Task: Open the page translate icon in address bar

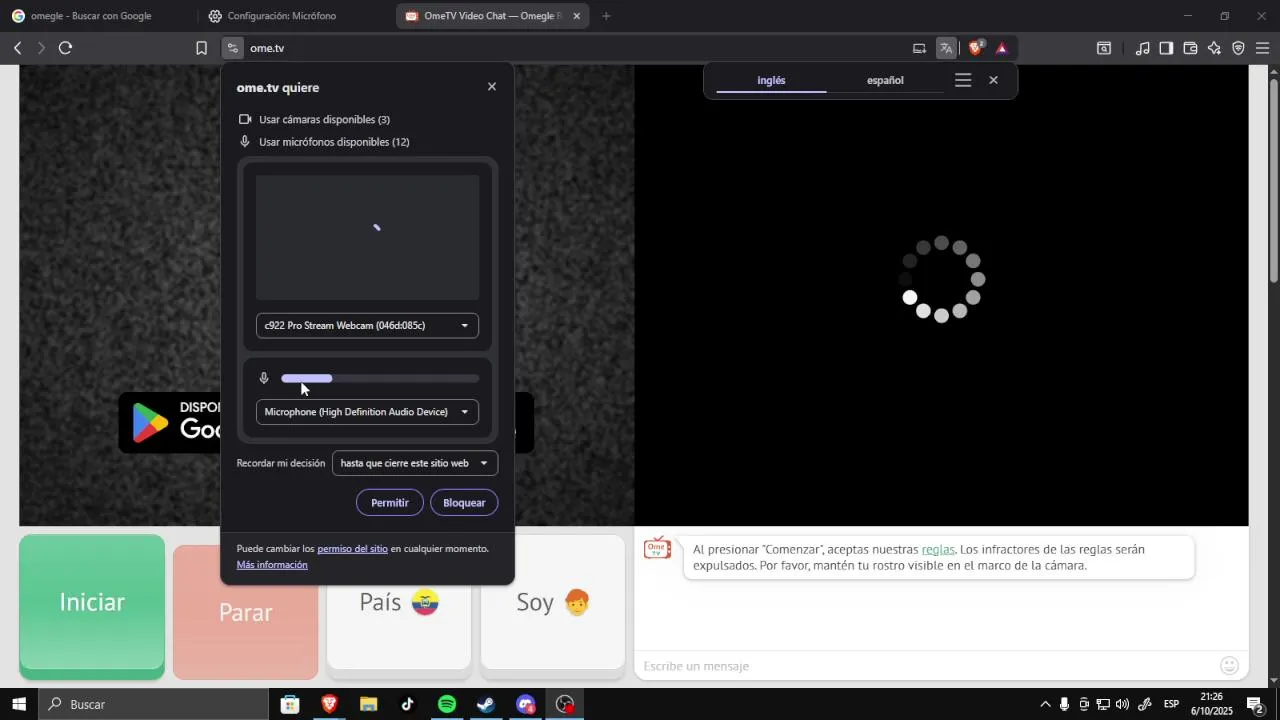Action: pos(946,48)
